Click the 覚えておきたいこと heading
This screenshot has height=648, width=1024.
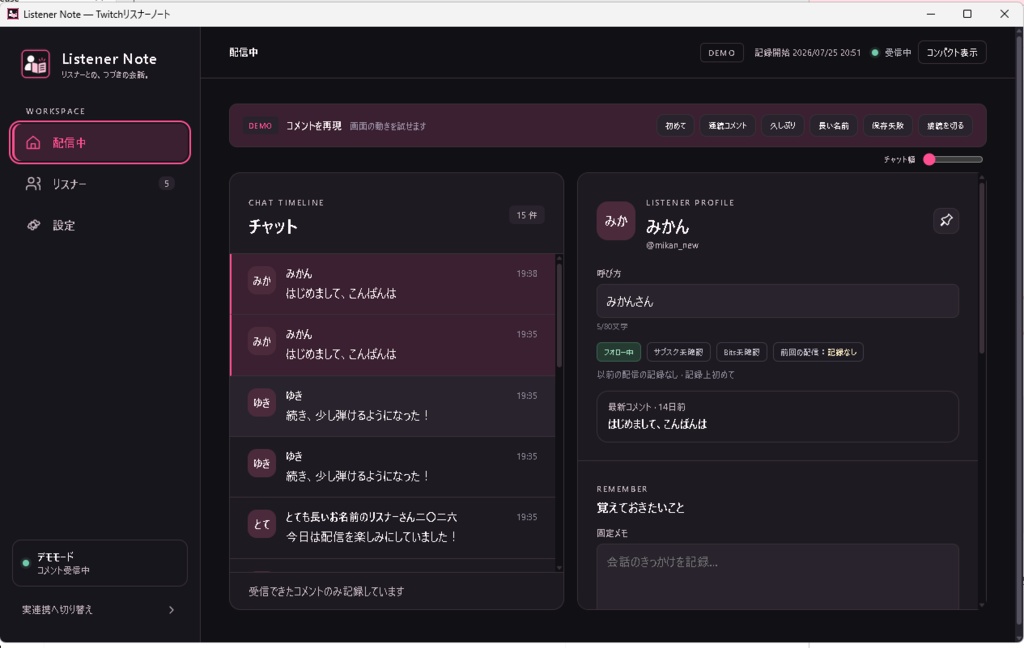click(640, 508)
